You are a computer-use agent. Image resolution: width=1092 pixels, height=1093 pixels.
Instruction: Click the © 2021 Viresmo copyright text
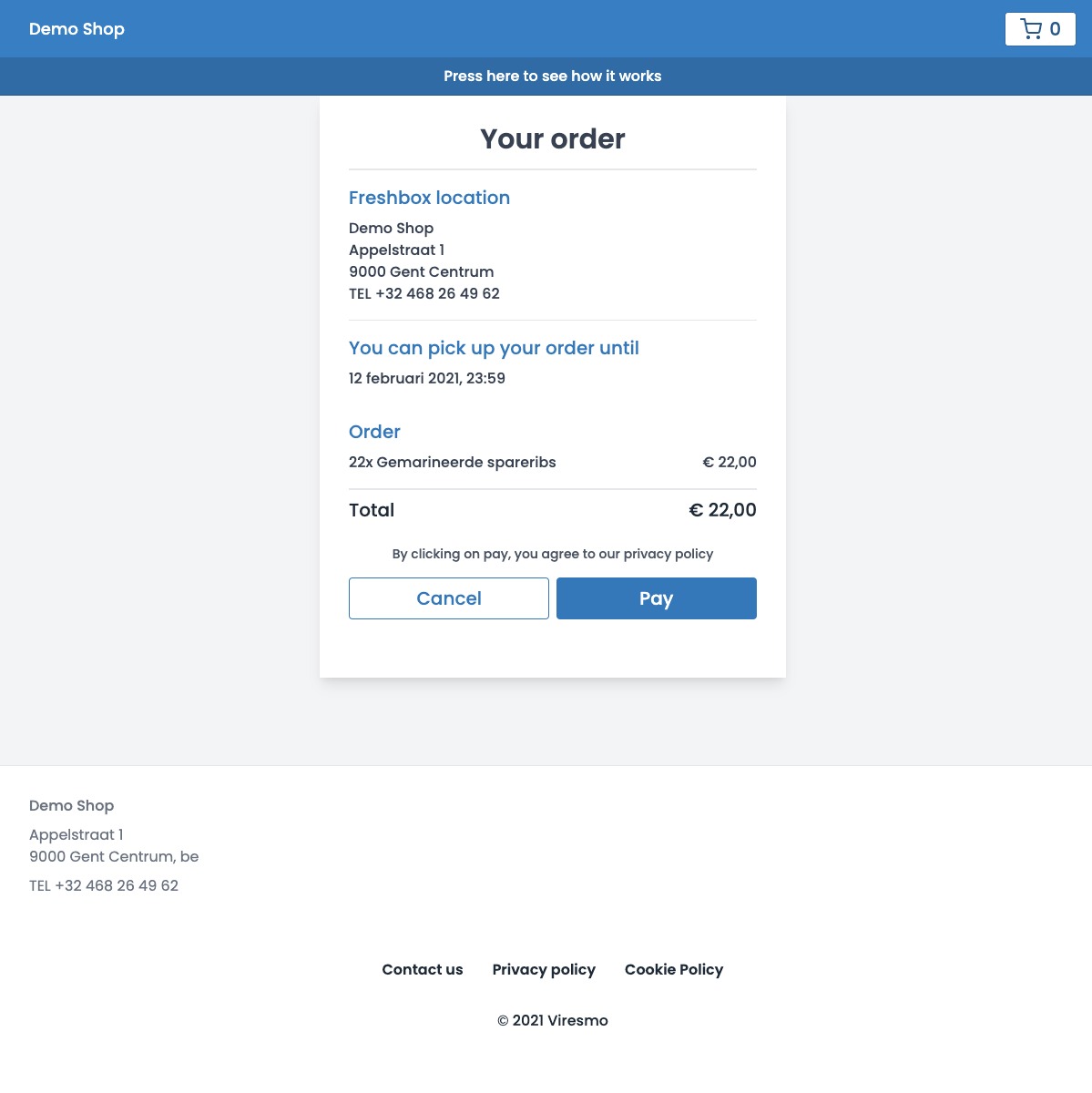(x=553, y=1020)
